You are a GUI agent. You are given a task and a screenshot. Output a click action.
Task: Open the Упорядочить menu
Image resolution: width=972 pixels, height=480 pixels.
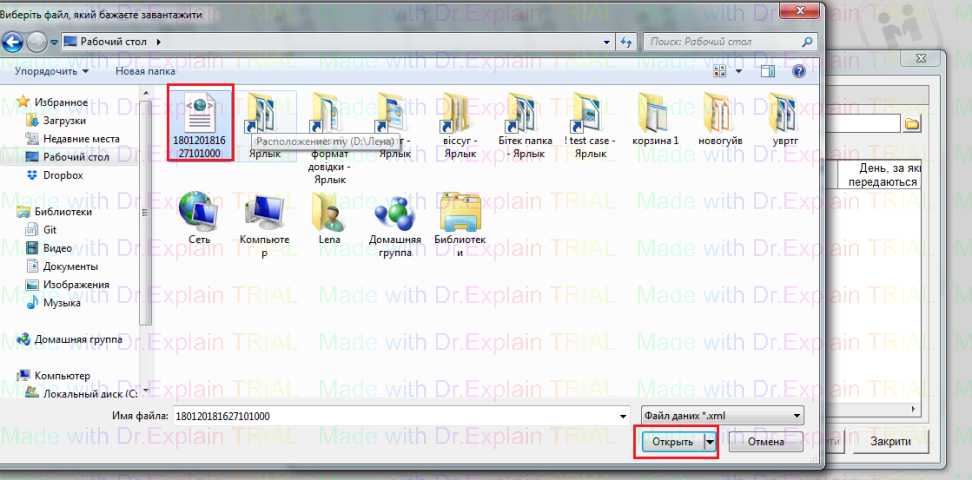coord(51,72)
